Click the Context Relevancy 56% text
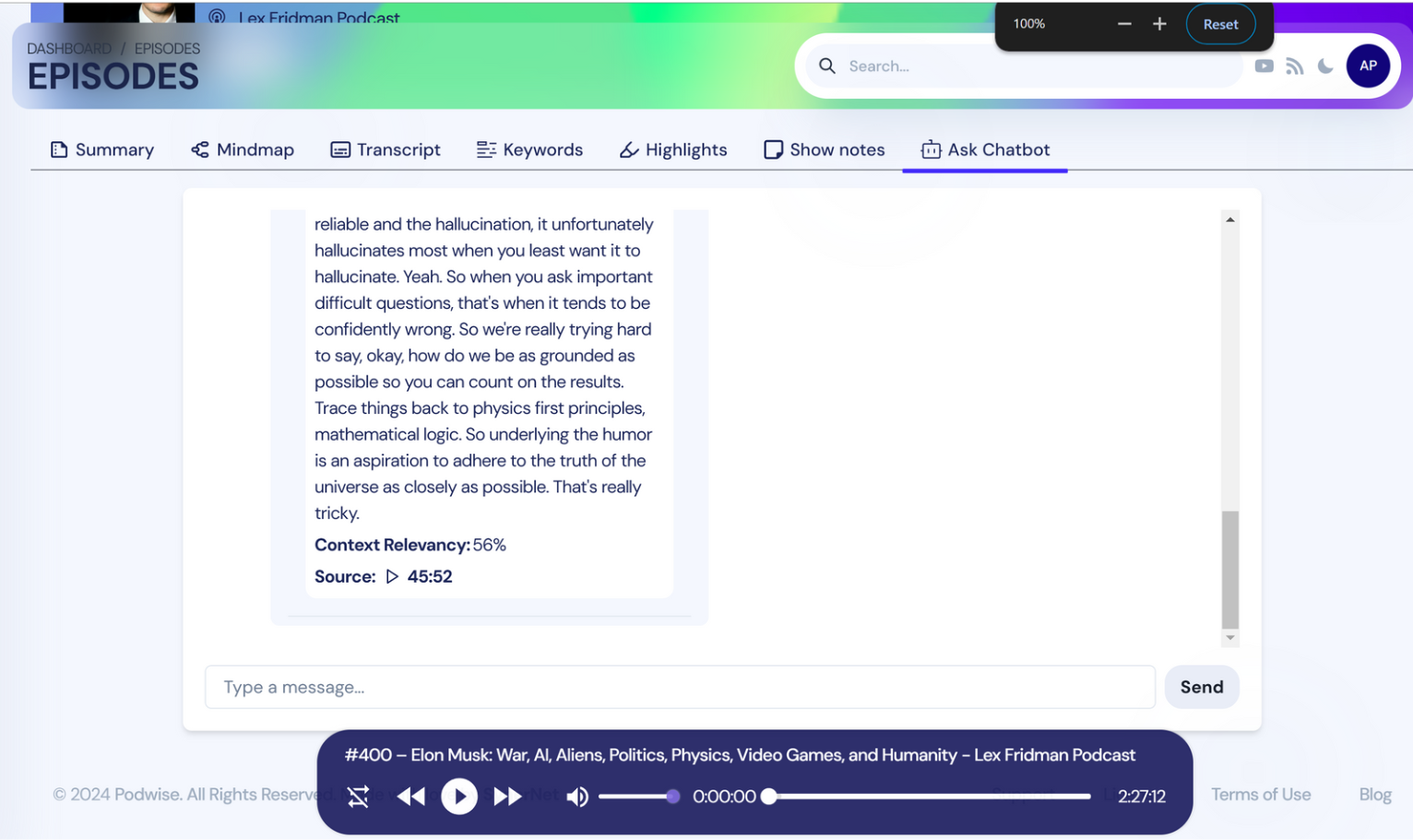The height and width of the screenshot is (840, 1413). (x=410, y=545)
